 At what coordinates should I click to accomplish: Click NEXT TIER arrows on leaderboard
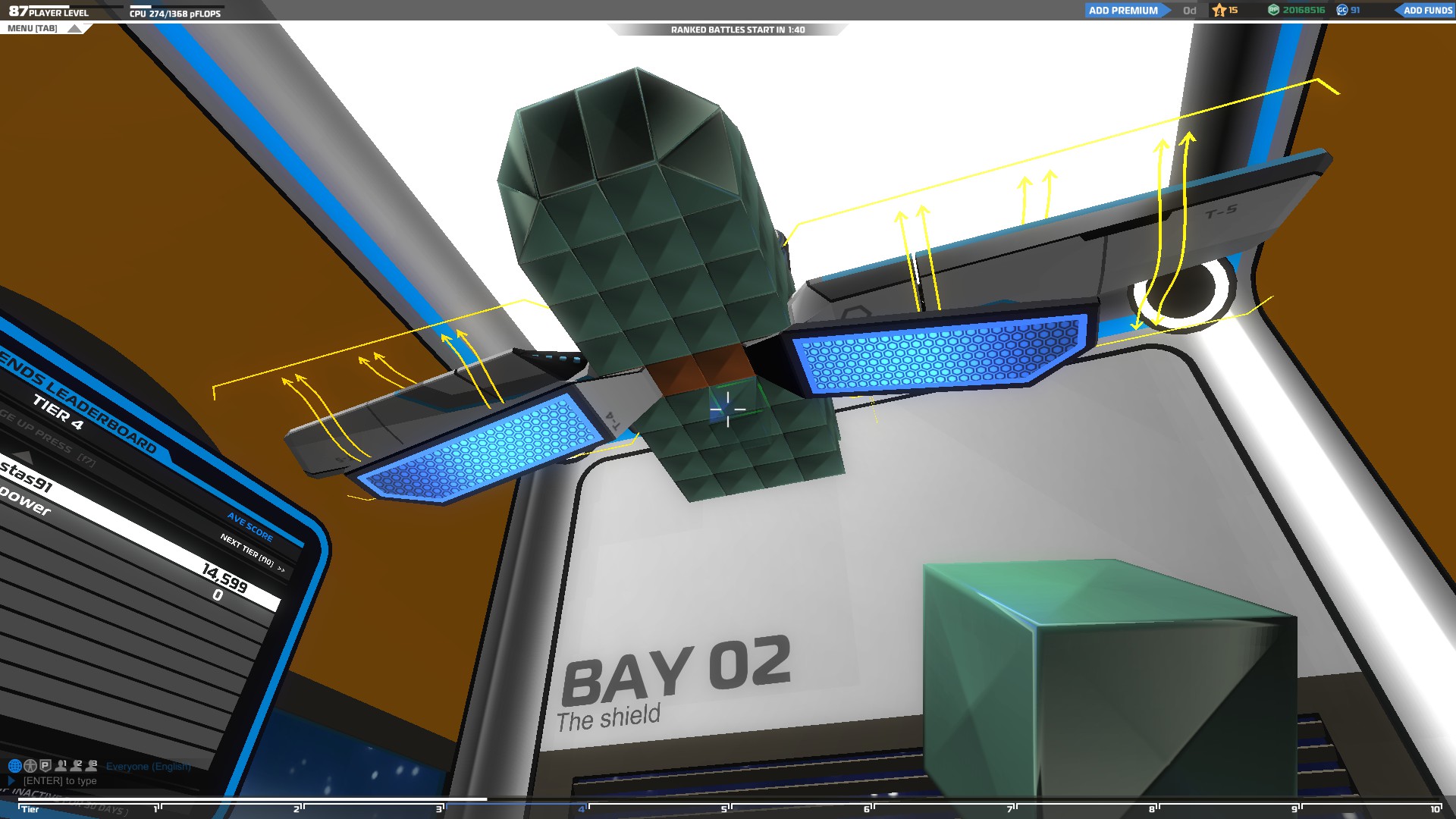pos(281,569)
